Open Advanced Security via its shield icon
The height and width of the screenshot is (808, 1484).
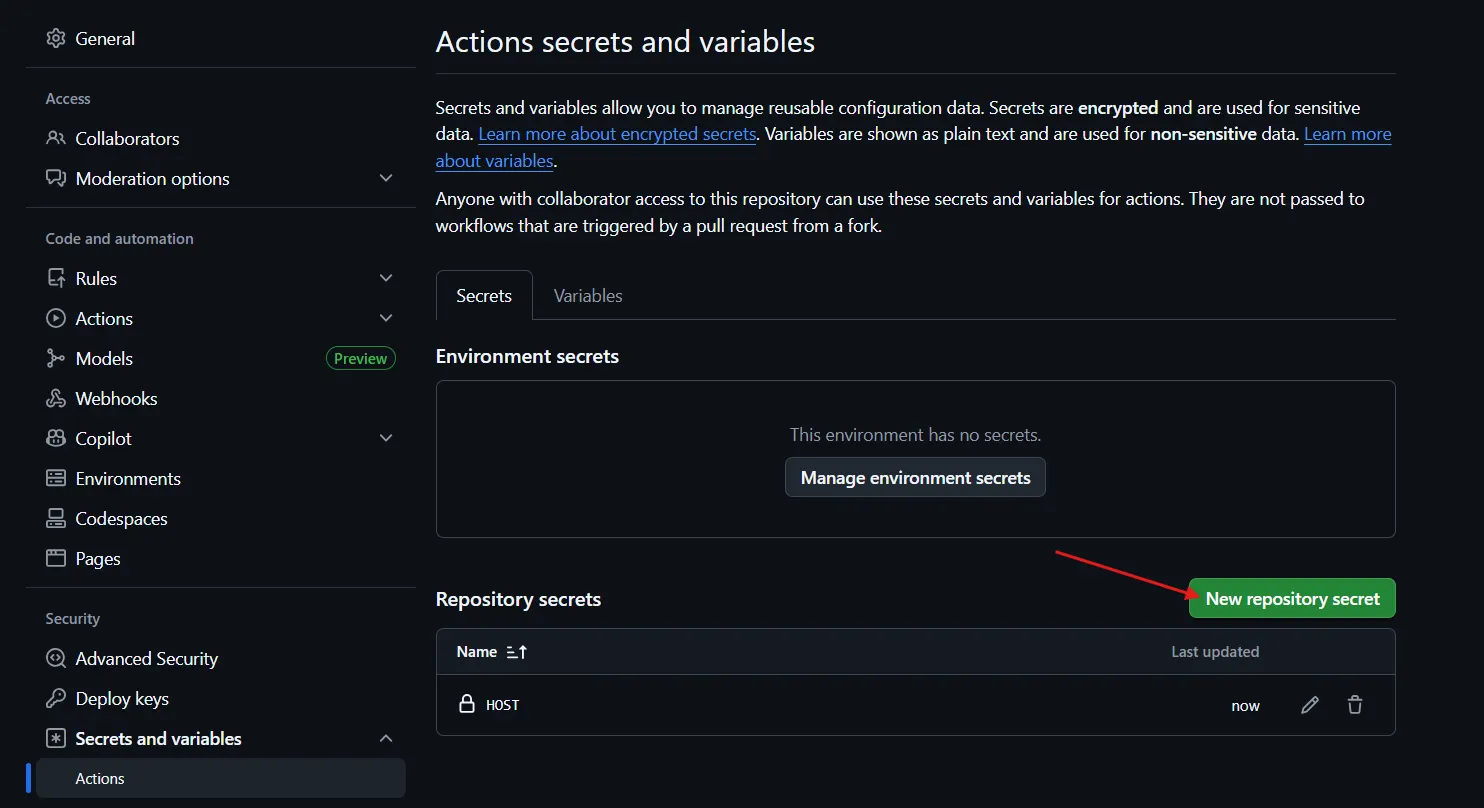[x=56, y=659]
